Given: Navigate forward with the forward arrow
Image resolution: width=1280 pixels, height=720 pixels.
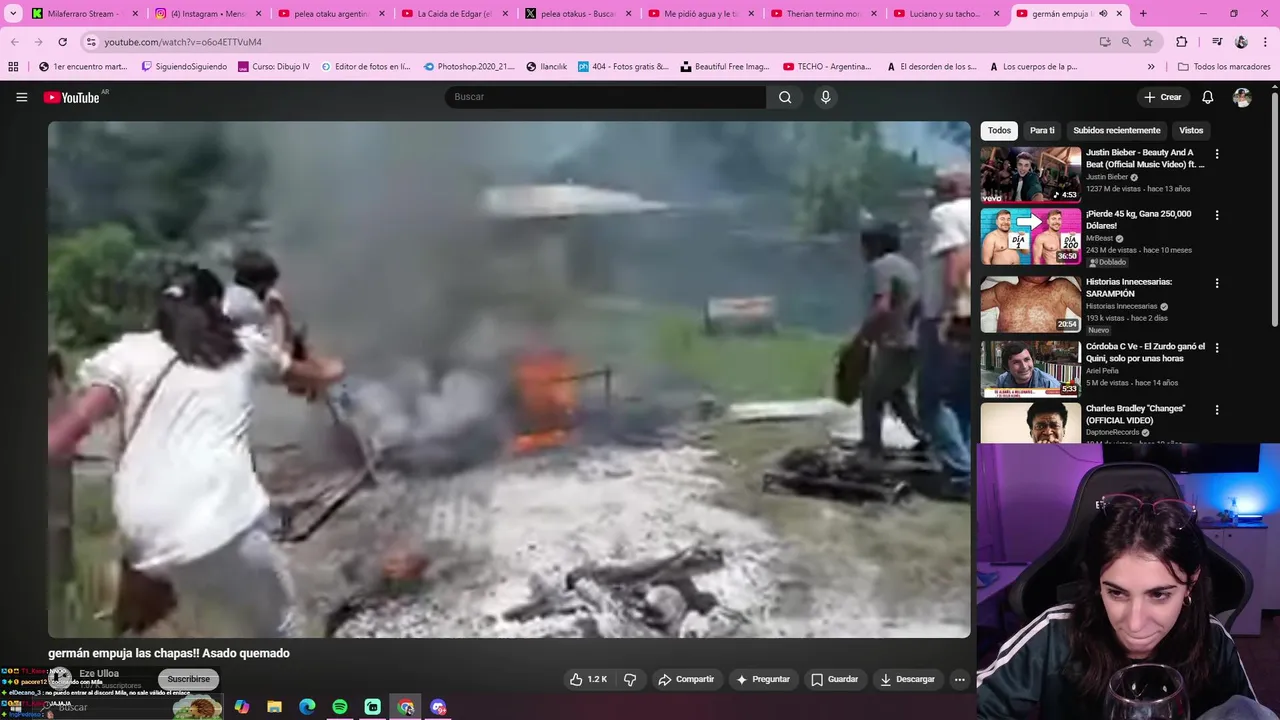Looking at the screenshot, I should 38,42.
